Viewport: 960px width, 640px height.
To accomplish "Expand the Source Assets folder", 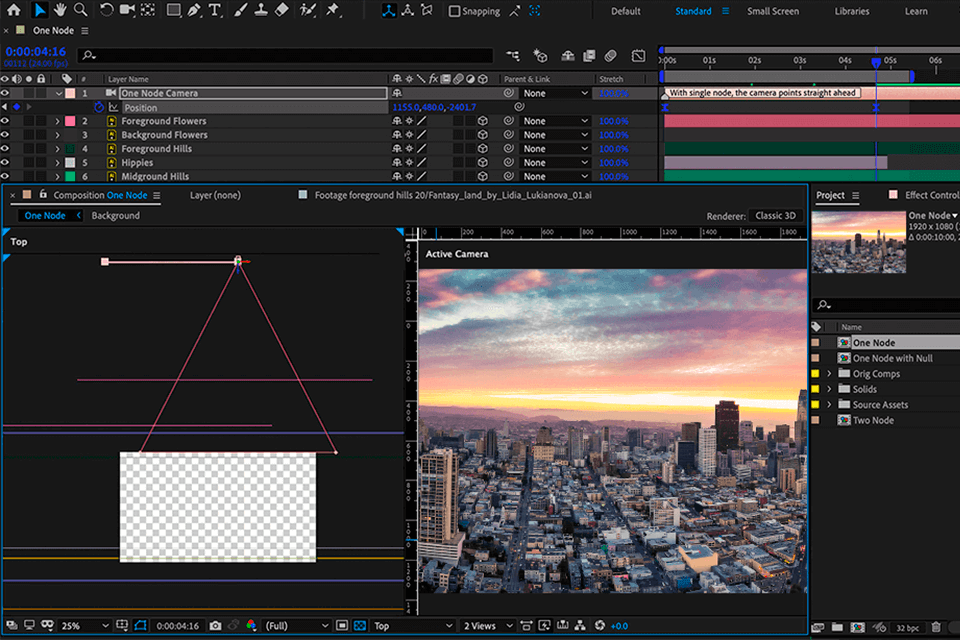I will 830,404.
